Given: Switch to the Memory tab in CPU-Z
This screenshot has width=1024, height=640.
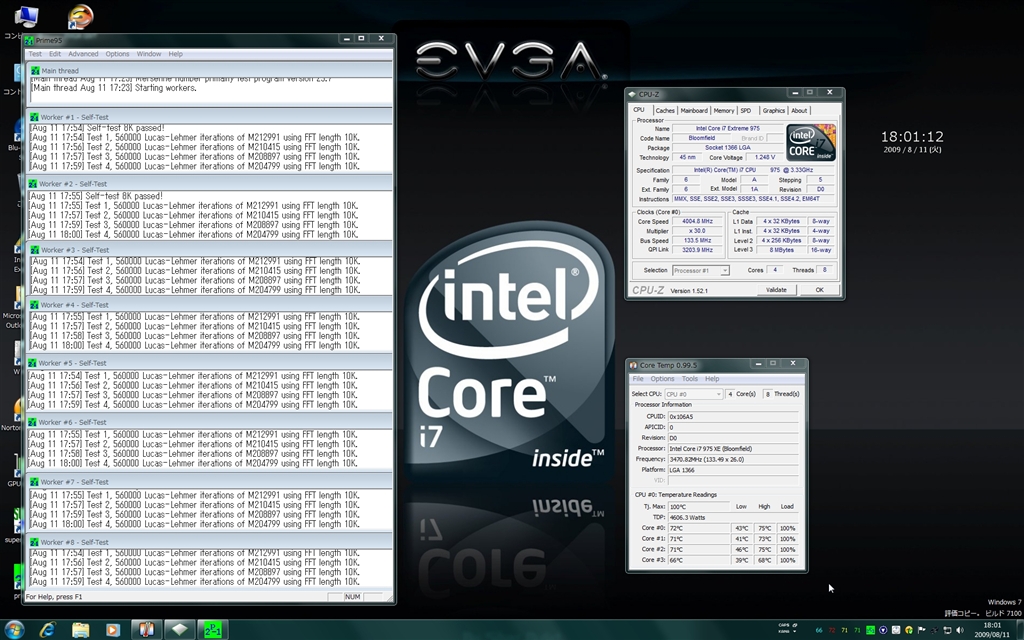Looking at the screenshot, I should (x=724, y=110).
